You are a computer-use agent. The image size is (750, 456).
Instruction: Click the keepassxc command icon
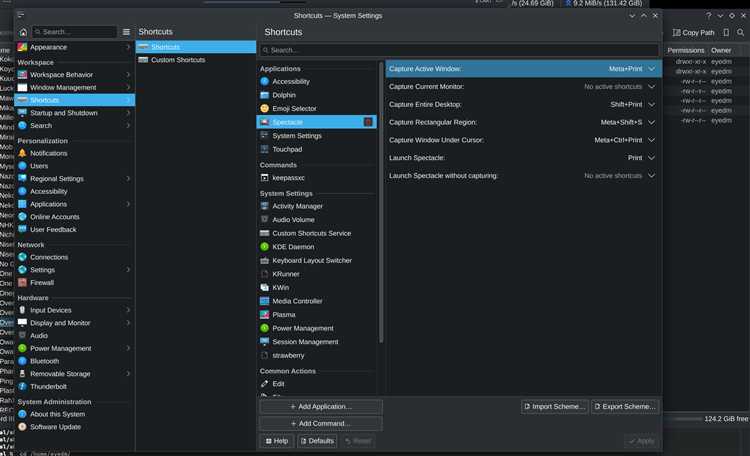(265, 178)
